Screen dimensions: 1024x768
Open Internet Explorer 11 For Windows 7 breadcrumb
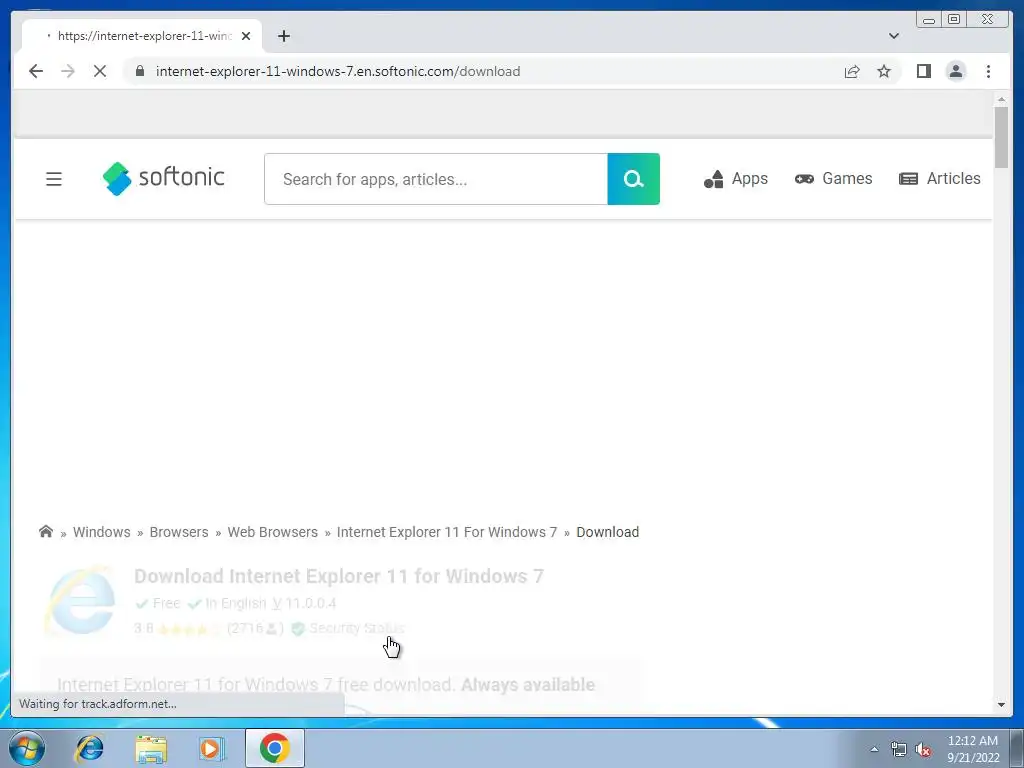pos(447,532)
